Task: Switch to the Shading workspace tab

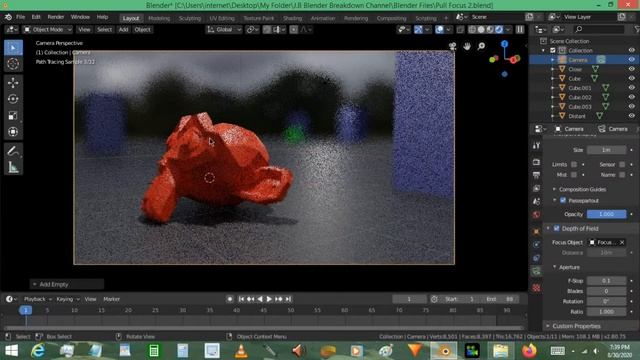Action: (x=292, y=18)
